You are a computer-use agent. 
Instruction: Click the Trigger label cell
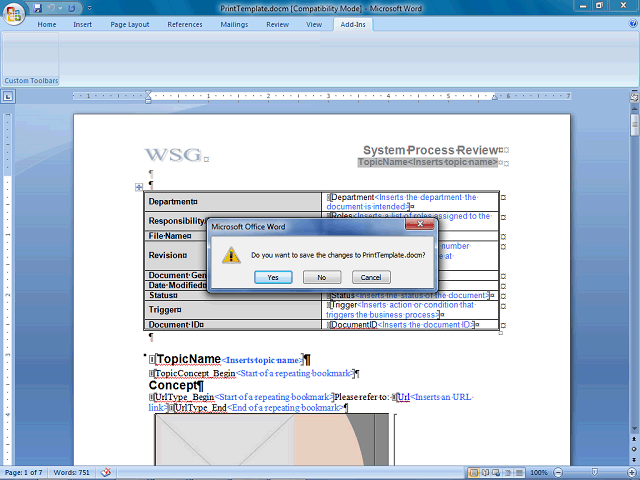233,310
